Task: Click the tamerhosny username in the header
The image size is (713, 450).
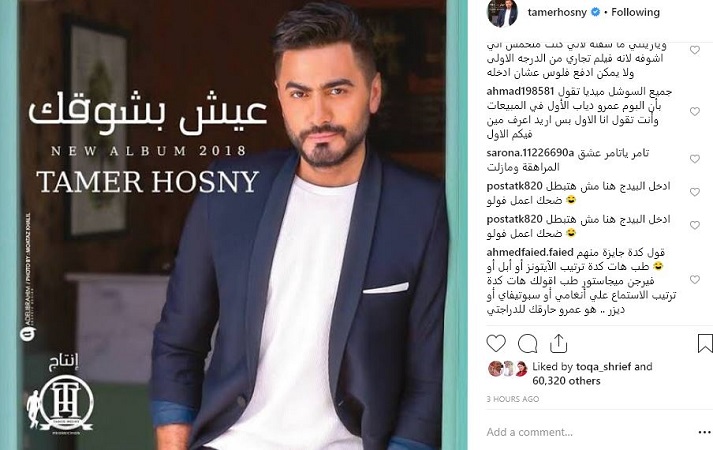Action: point(557,12)
